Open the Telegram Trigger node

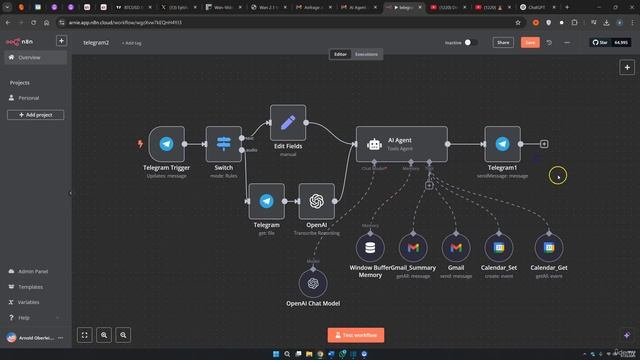pos(167,144)
